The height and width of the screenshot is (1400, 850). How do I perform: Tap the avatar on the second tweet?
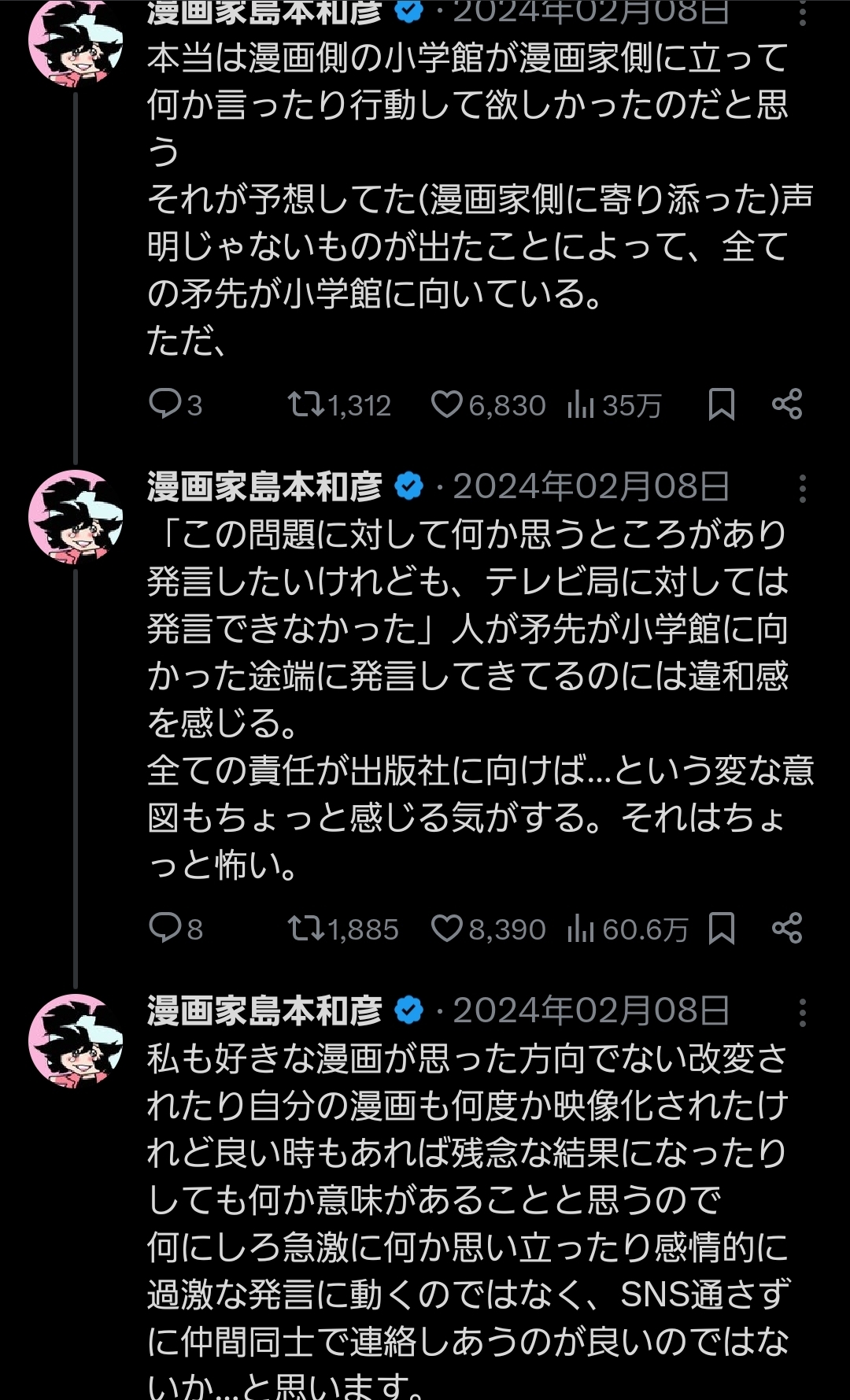coord(76,518)
